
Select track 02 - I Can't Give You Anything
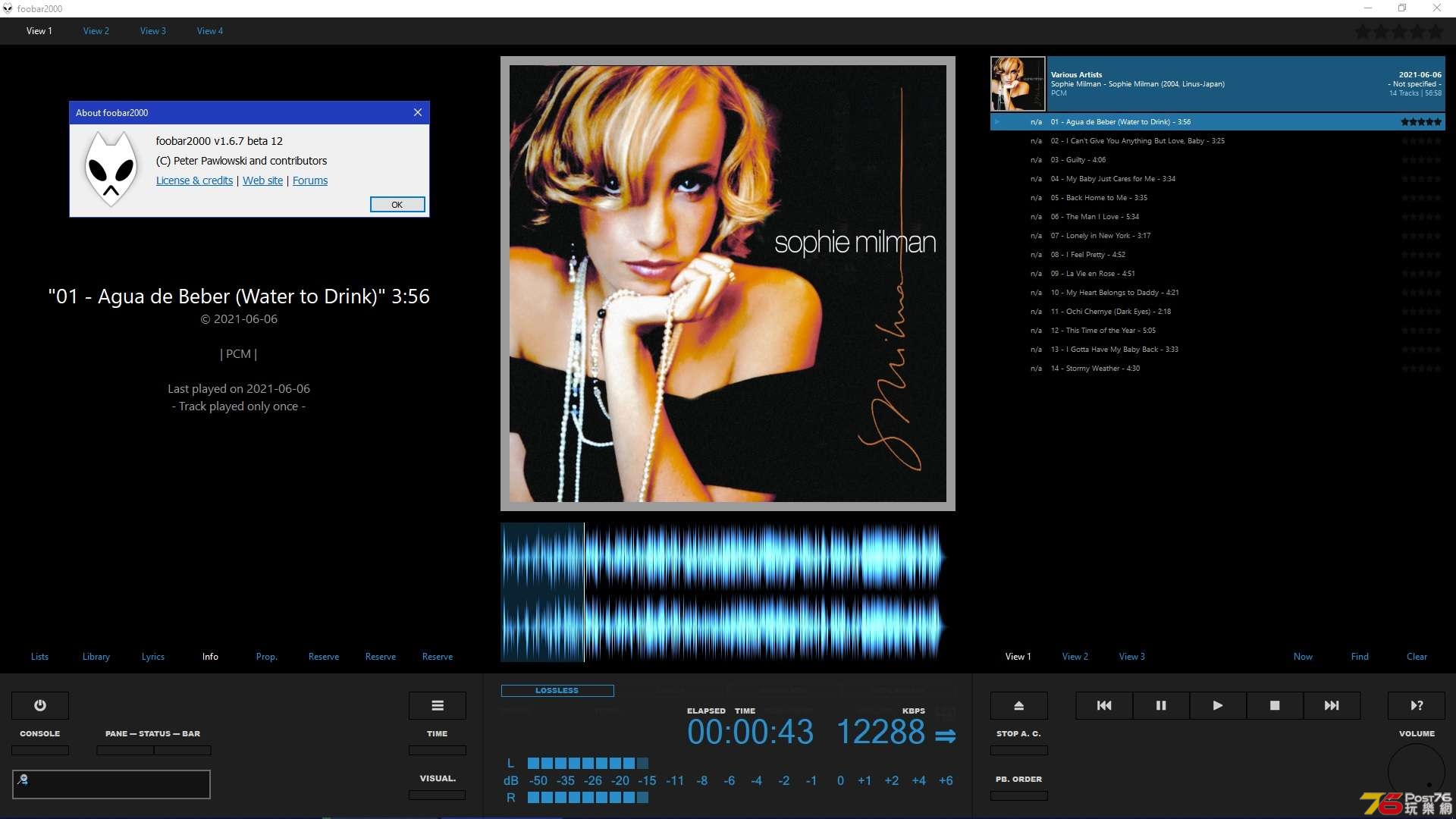coord(1217,141)
